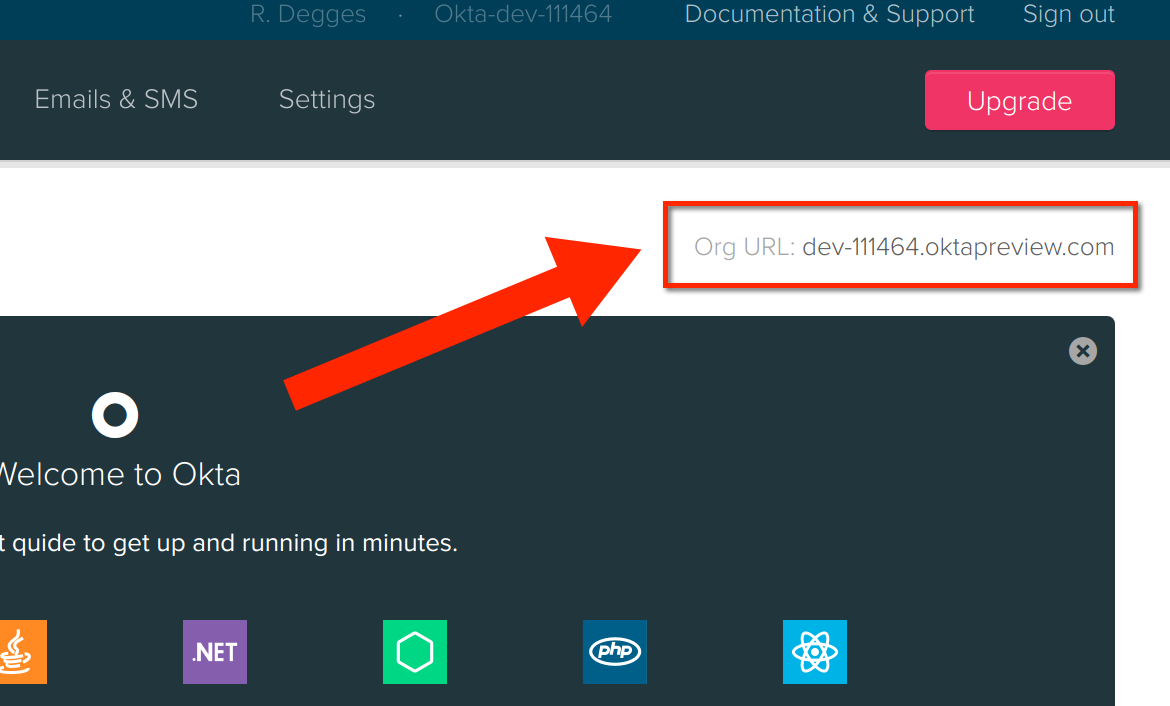Click the white Okta ring logo
This screenshot has width=1170, height=706.
pos(115,415)
